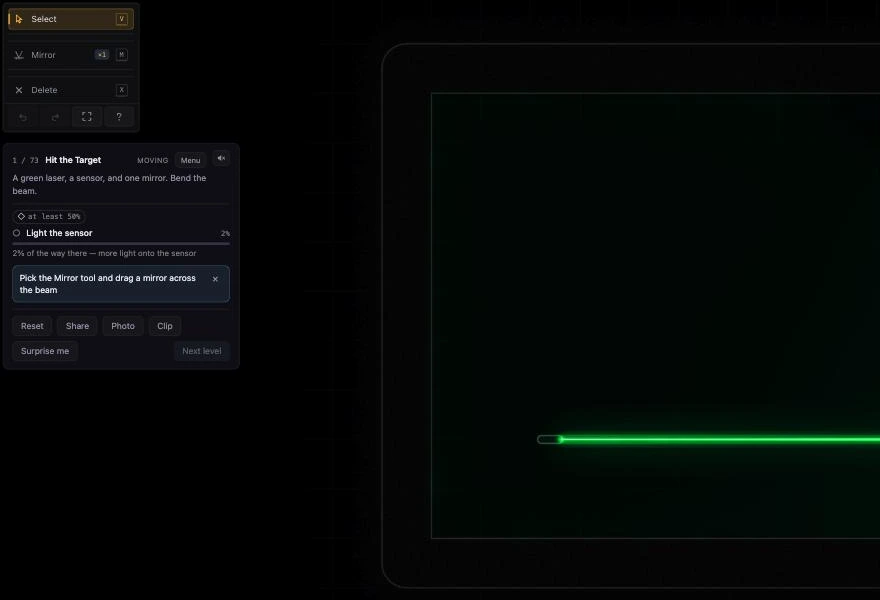Click the Share button
Screen dimensions: 880x600
[77, 326]
